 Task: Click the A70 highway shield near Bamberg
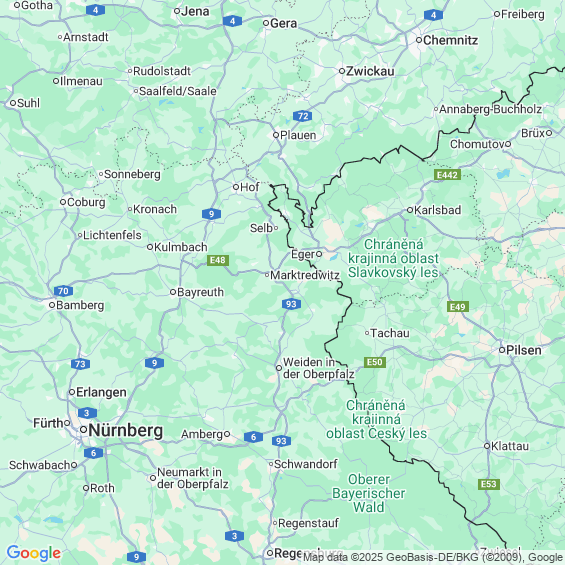[x=63, y=291]
